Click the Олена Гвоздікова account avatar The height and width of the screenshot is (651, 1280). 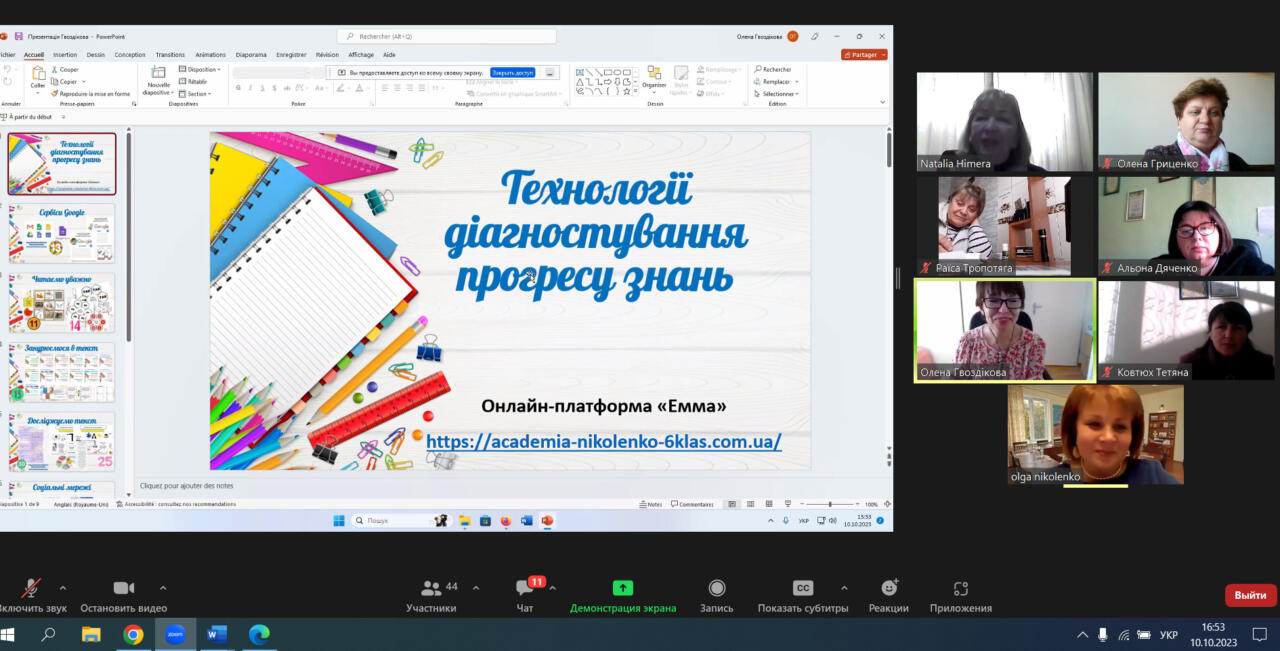click(x=792, y=36)
